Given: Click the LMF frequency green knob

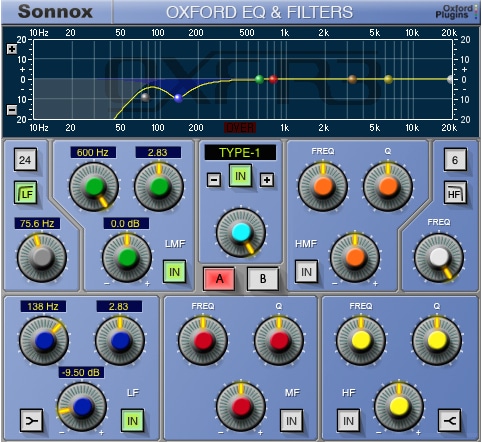Looking at the screenshot, I should coord(94,187).
